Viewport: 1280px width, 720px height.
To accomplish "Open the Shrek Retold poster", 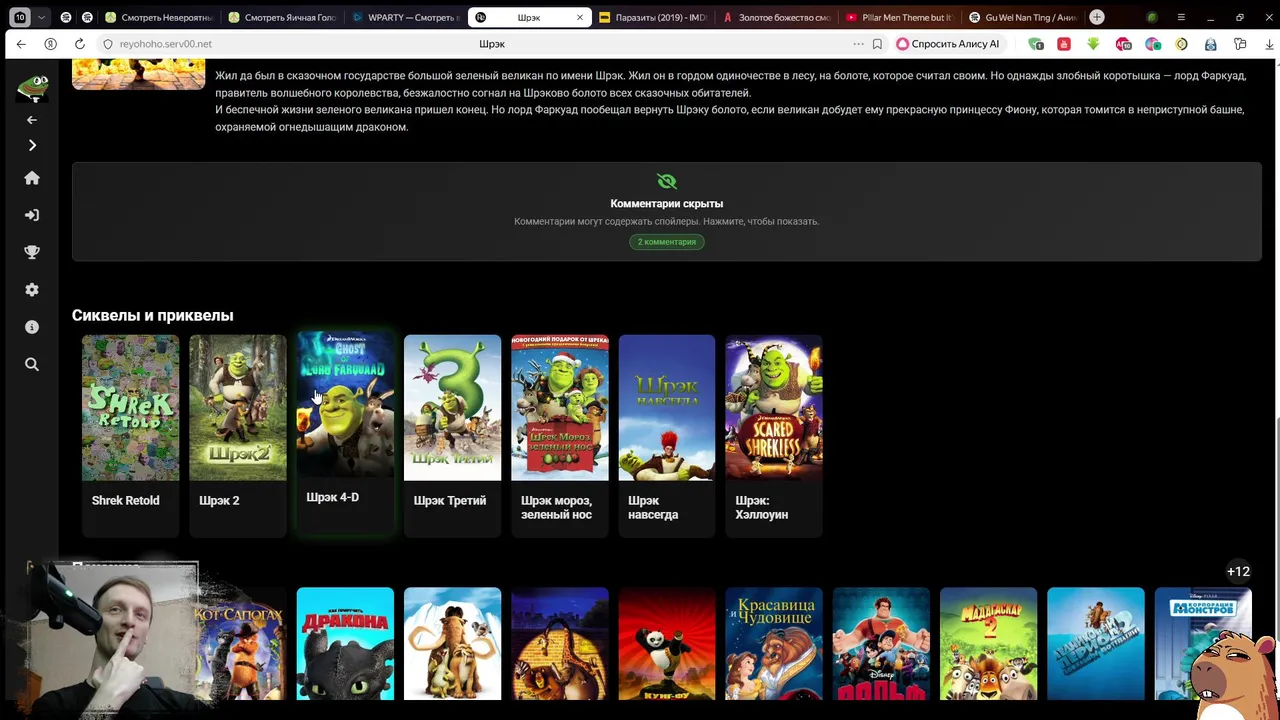I will [131, 408].
